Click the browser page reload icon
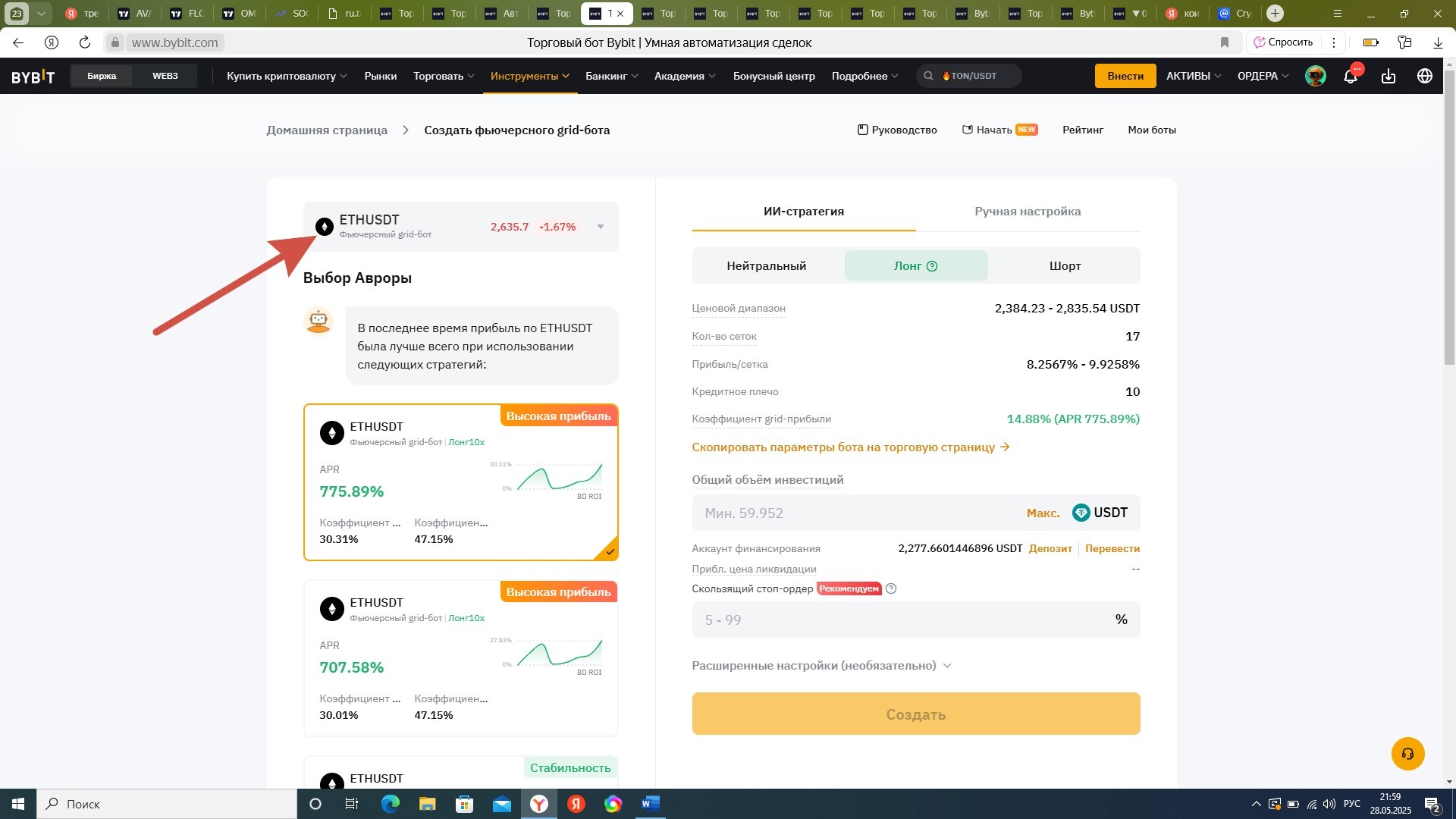Screen dimensions: 1456x819 [85, 42]
